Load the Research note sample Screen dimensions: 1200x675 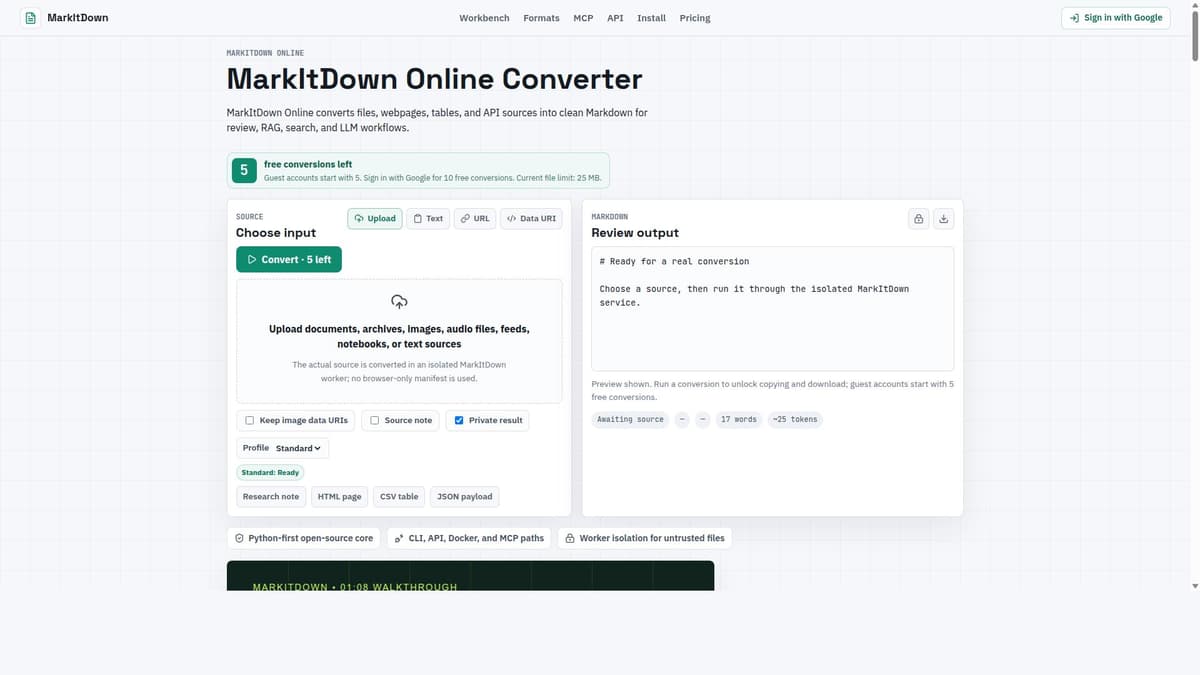(x=271, y=496)
